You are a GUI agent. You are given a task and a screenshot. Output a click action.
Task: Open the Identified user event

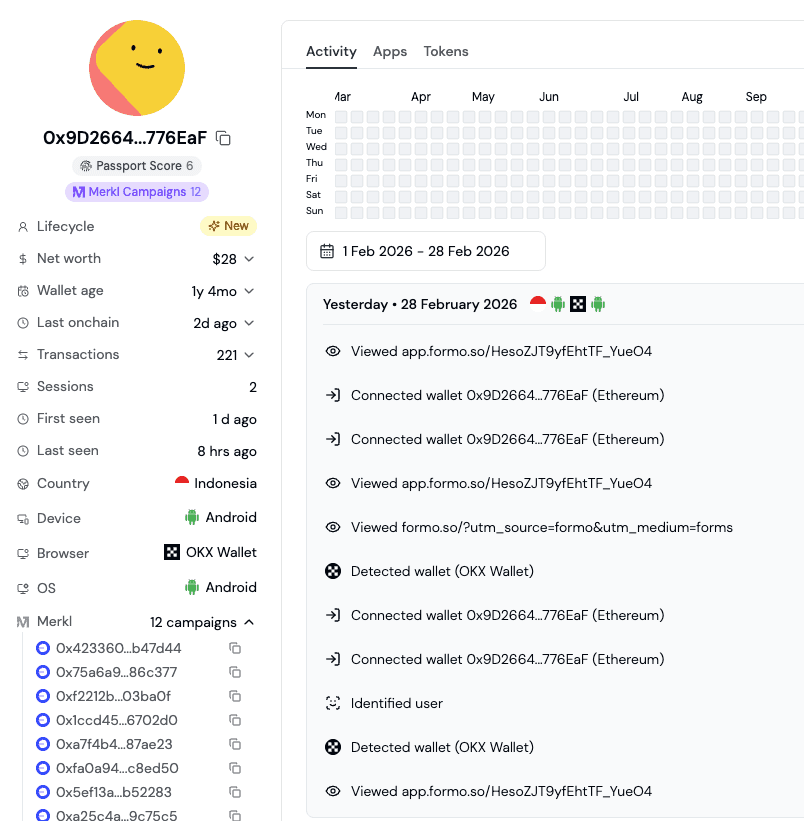click(397, 703)
